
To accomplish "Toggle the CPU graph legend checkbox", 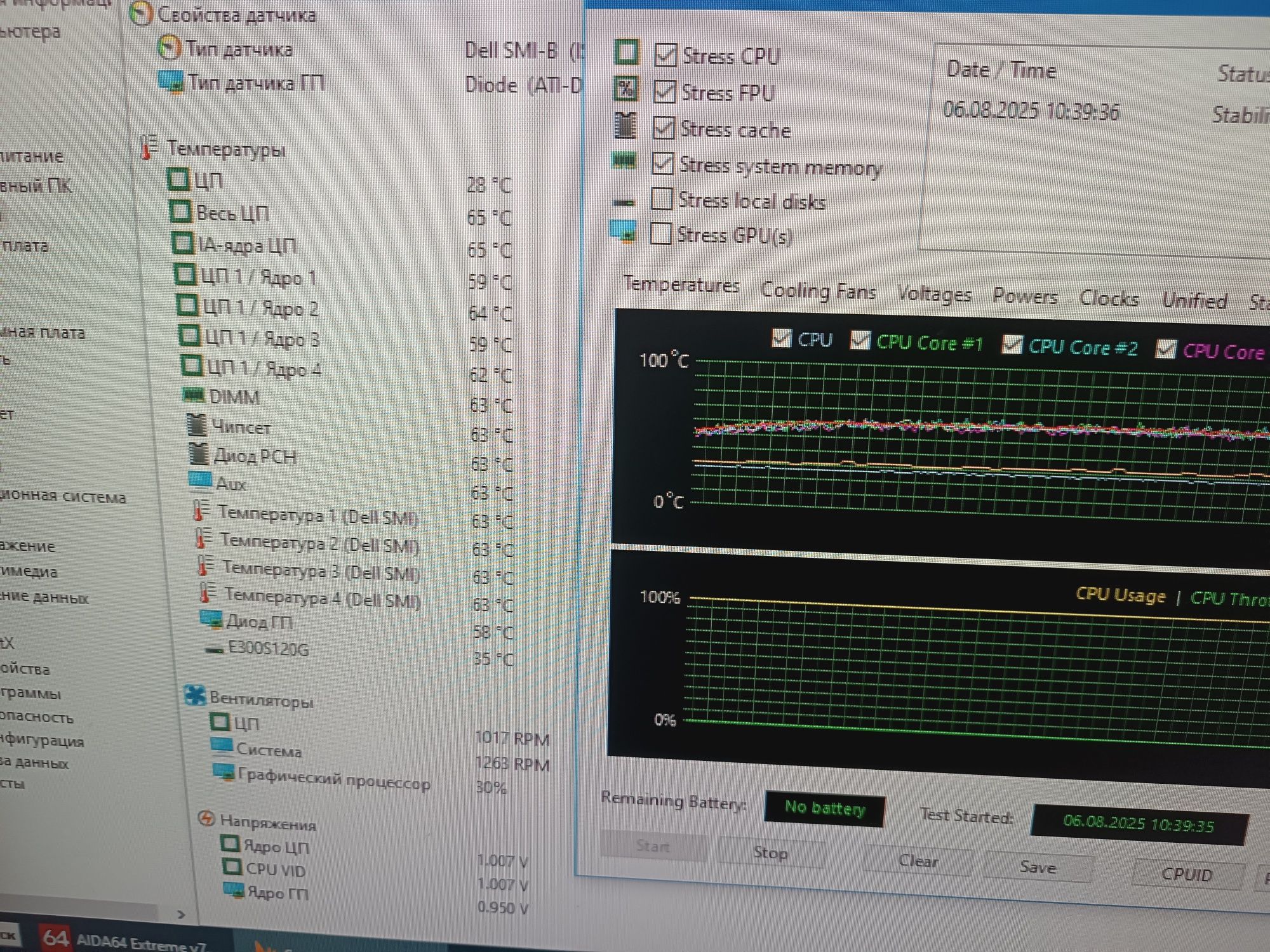I will (782, 338).
